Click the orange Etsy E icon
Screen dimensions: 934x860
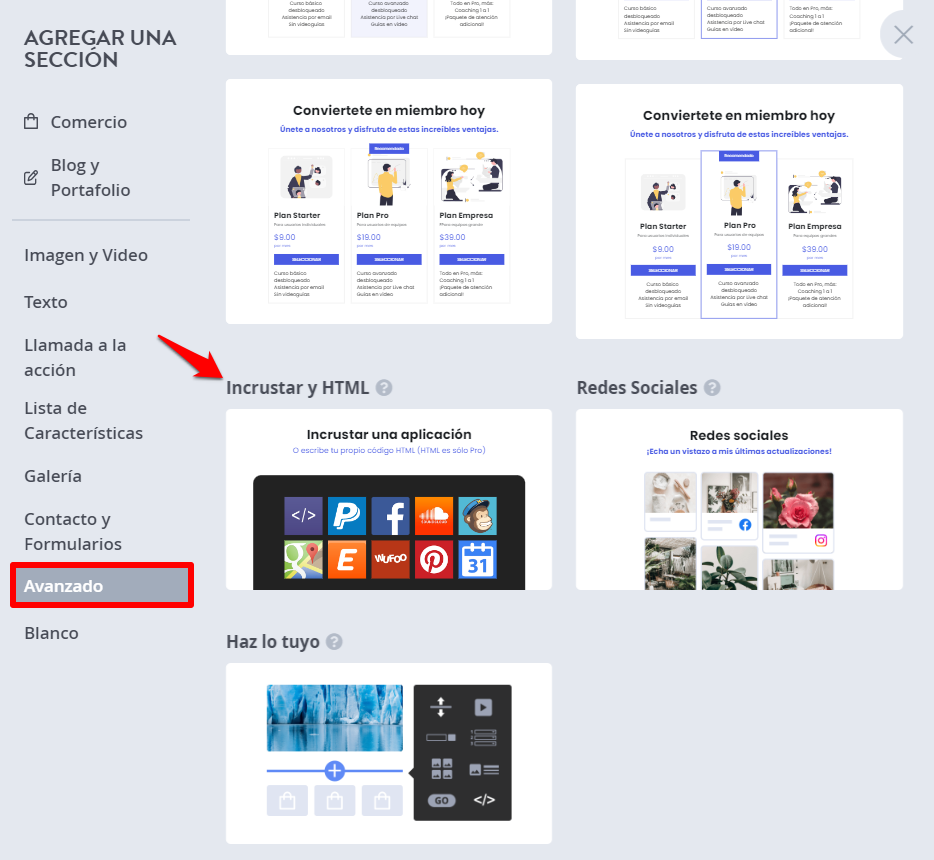tap(347, 559)
